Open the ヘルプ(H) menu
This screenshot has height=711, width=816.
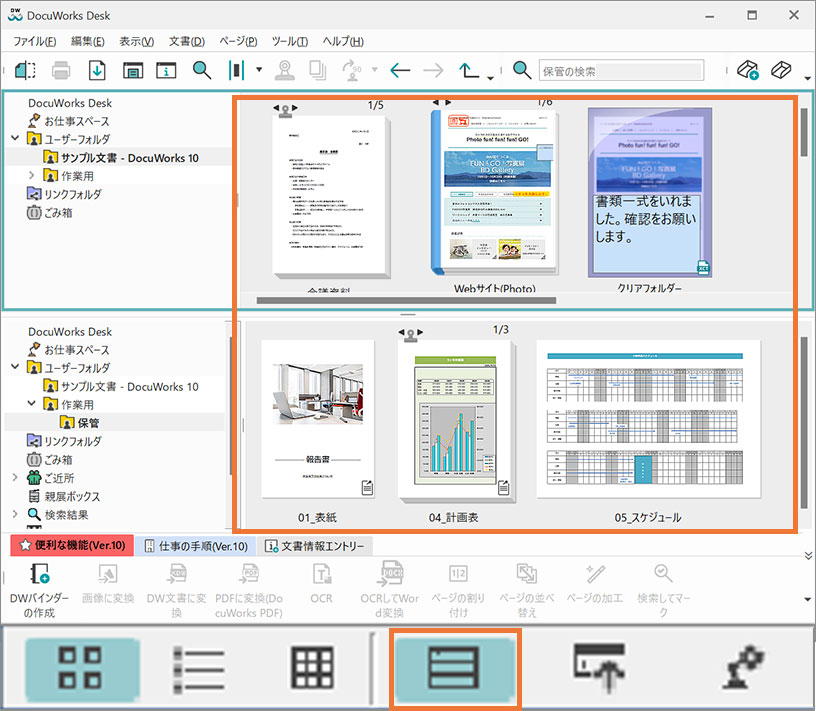pos(343,41)
